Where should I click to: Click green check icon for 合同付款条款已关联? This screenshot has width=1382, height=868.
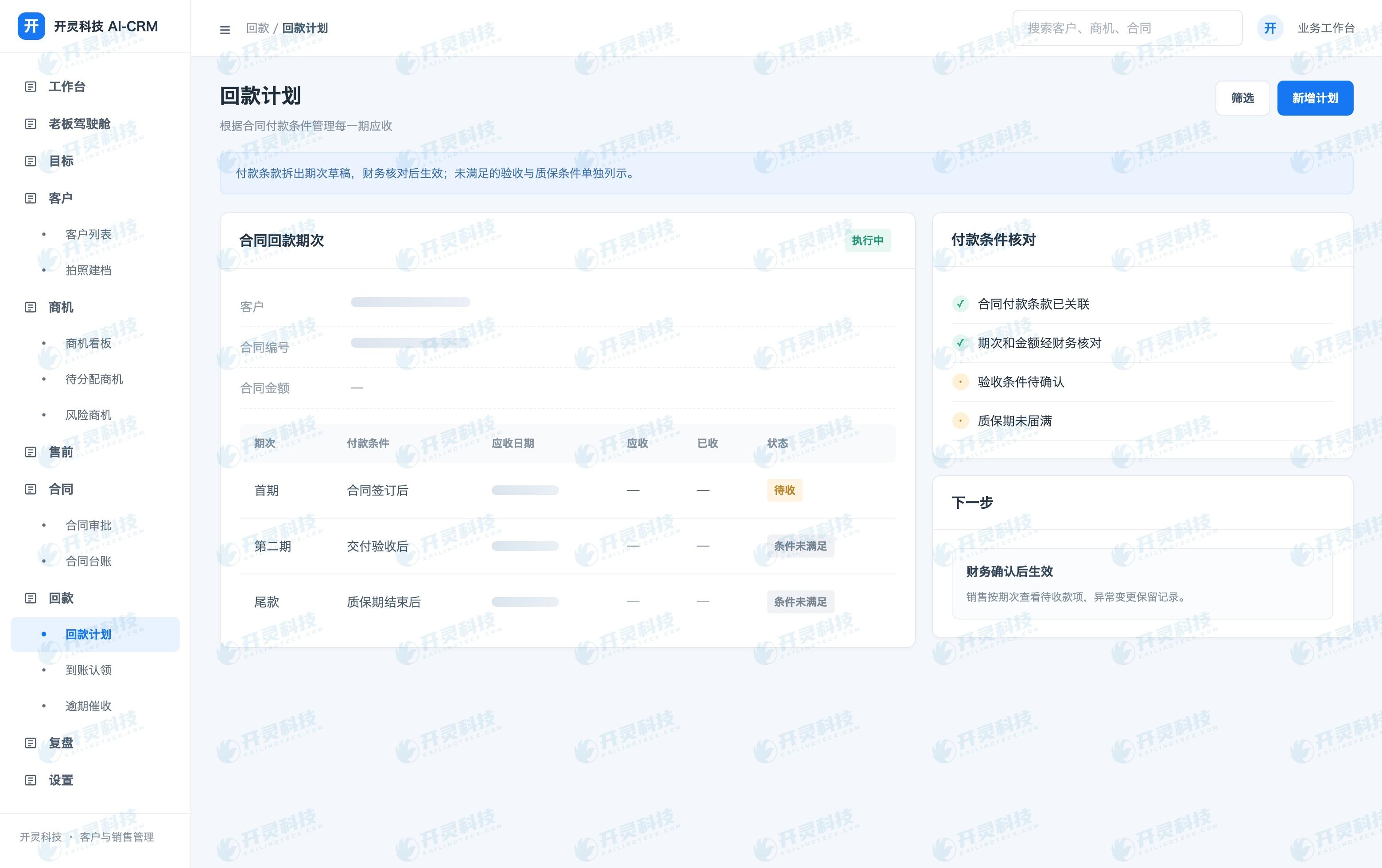(960, 304)
